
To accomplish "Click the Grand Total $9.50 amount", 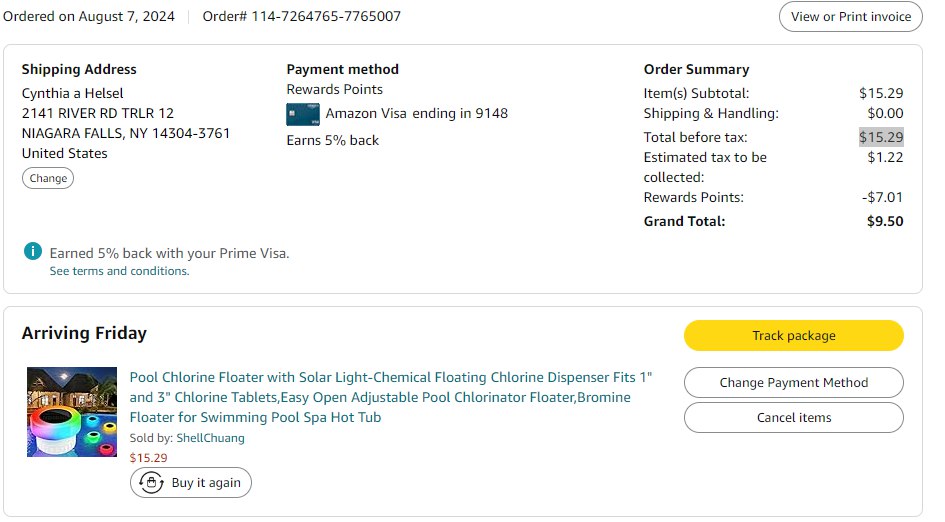I will 884,222.
